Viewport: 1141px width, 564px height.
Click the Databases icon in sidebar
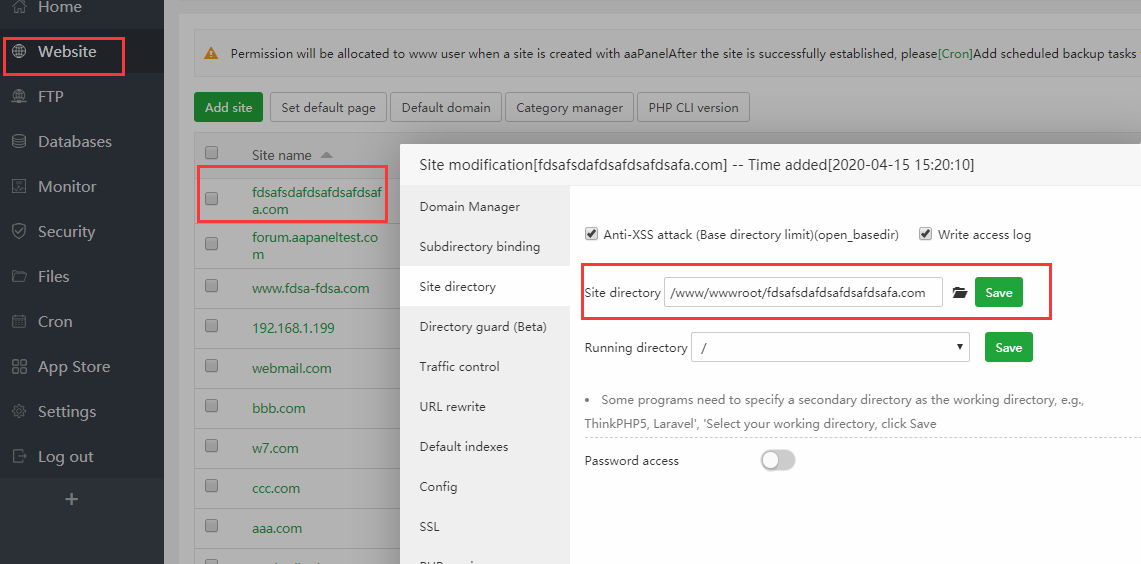pos(19,142)
